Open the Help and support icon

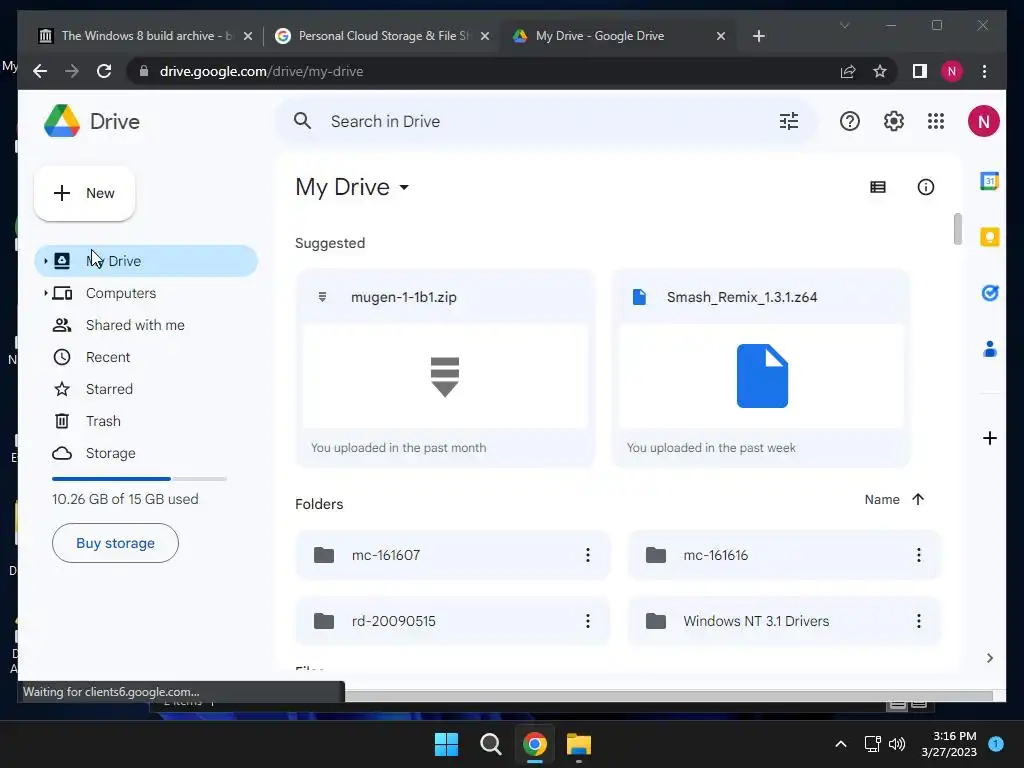850,121
